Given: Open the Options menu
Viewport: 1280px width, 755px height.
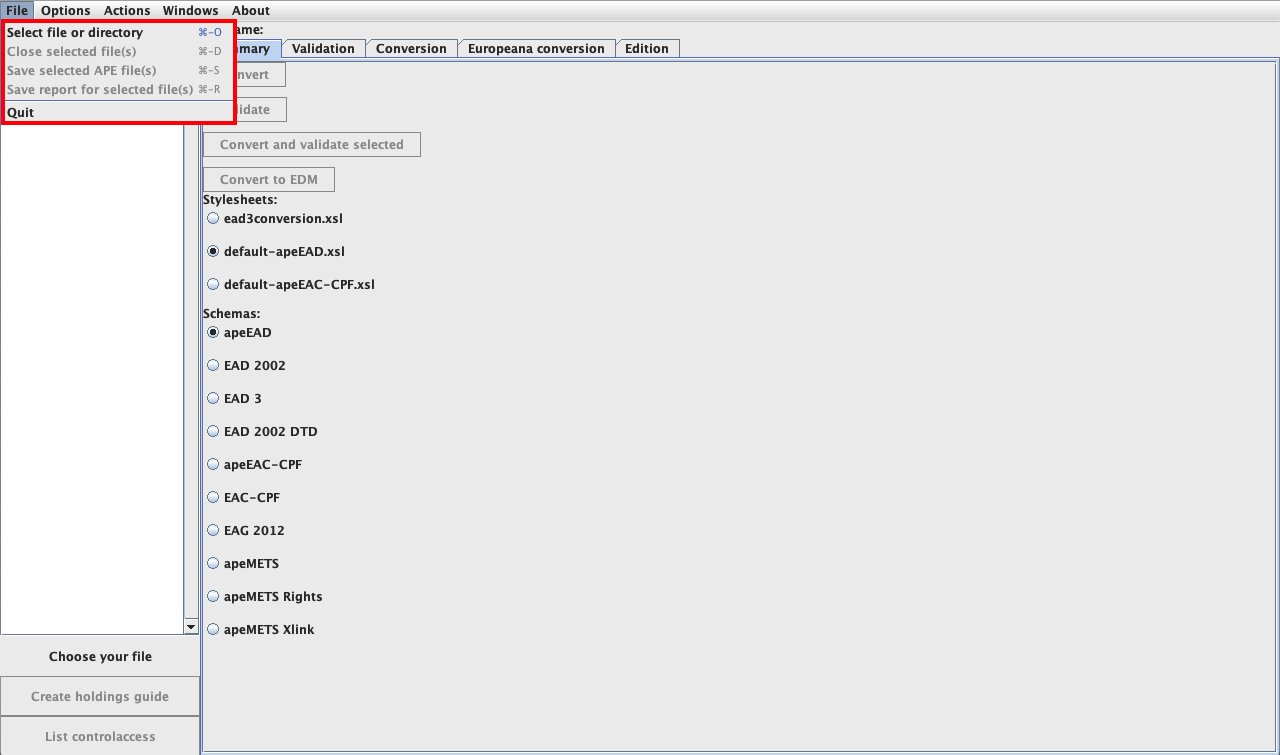Looking at the screenshot, I should 66,10.
